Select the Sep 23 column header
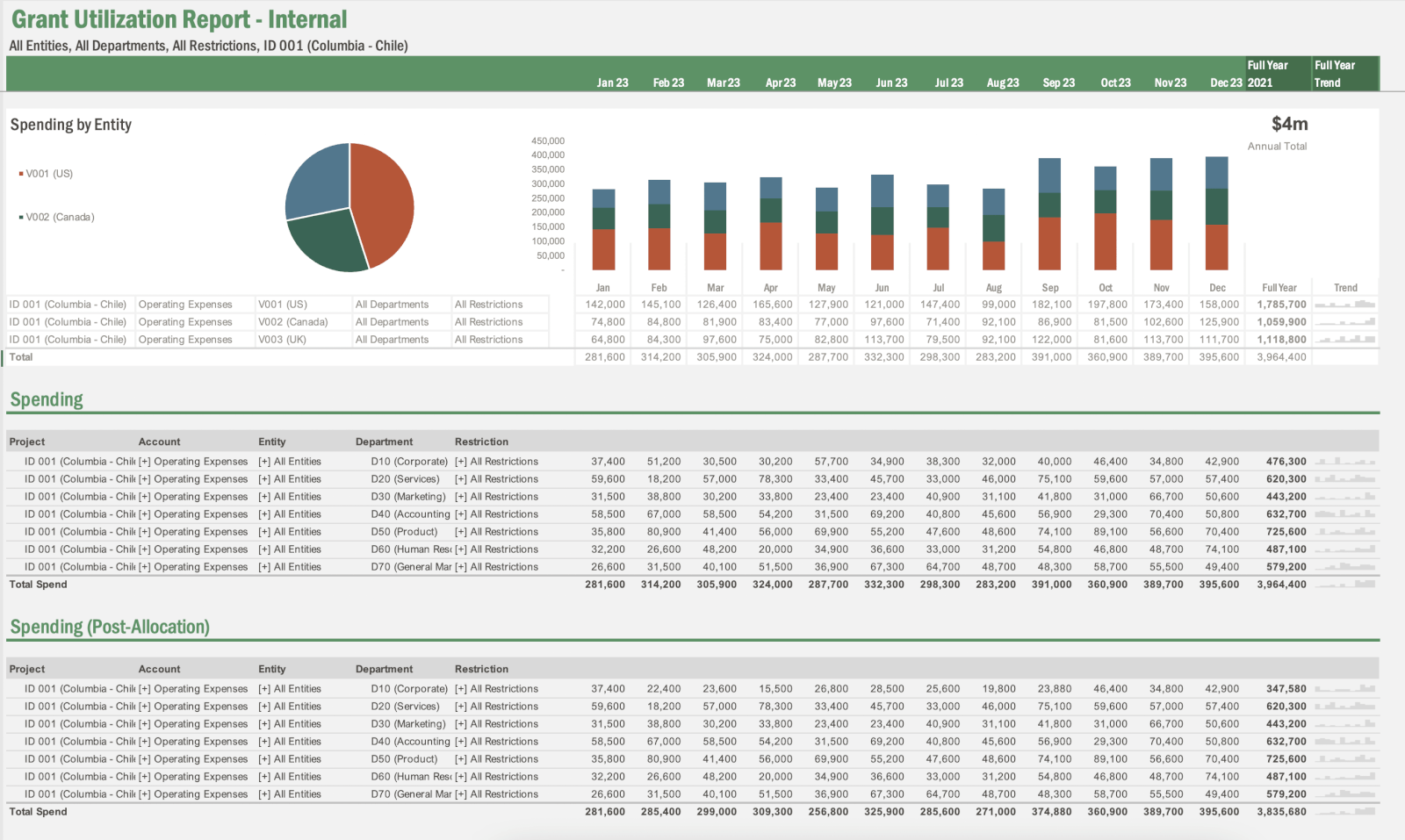 tap(1058, 83)
